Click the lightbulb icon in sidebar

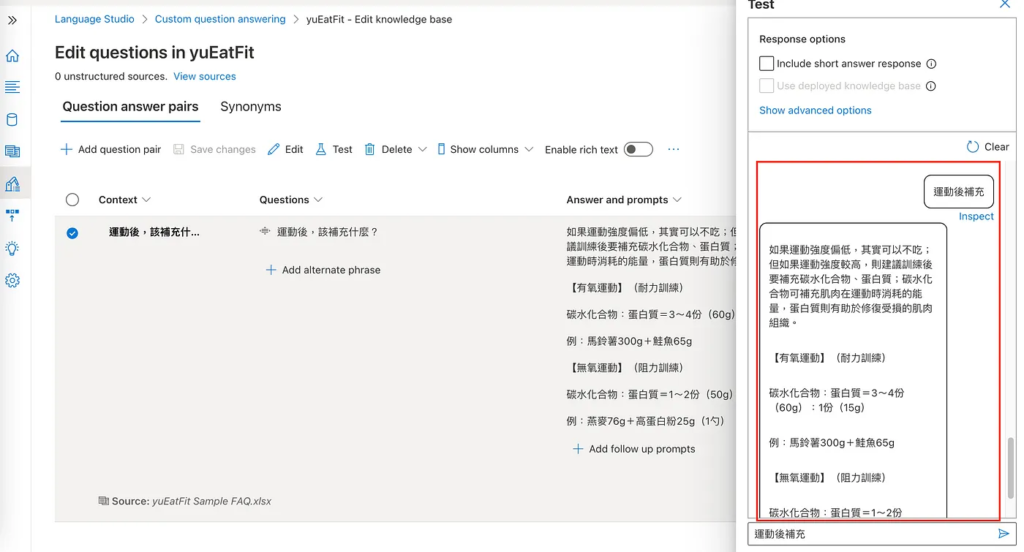[x=12, y=249]
